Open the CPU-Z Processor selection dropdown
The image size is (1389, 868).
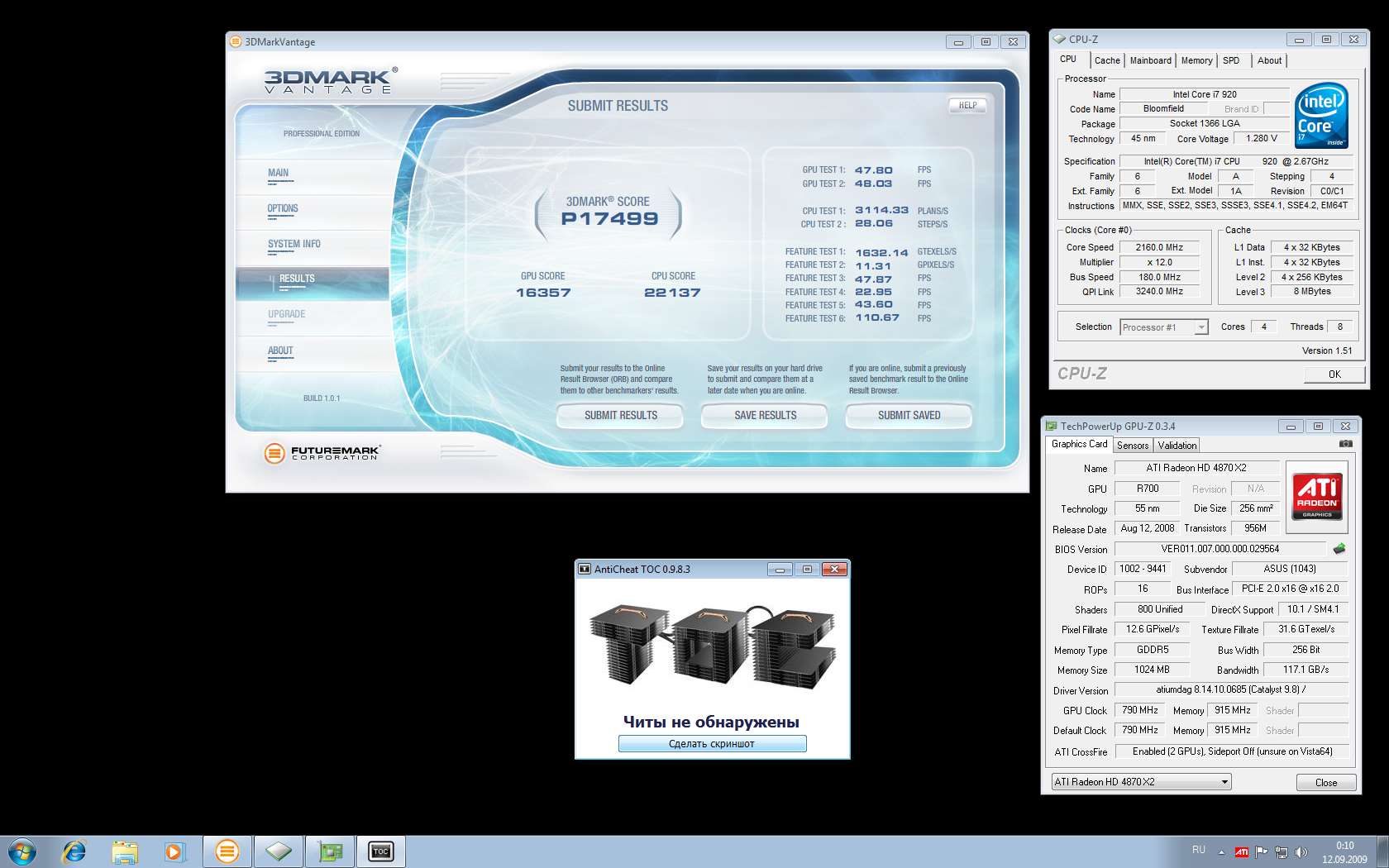point(1164,327)
